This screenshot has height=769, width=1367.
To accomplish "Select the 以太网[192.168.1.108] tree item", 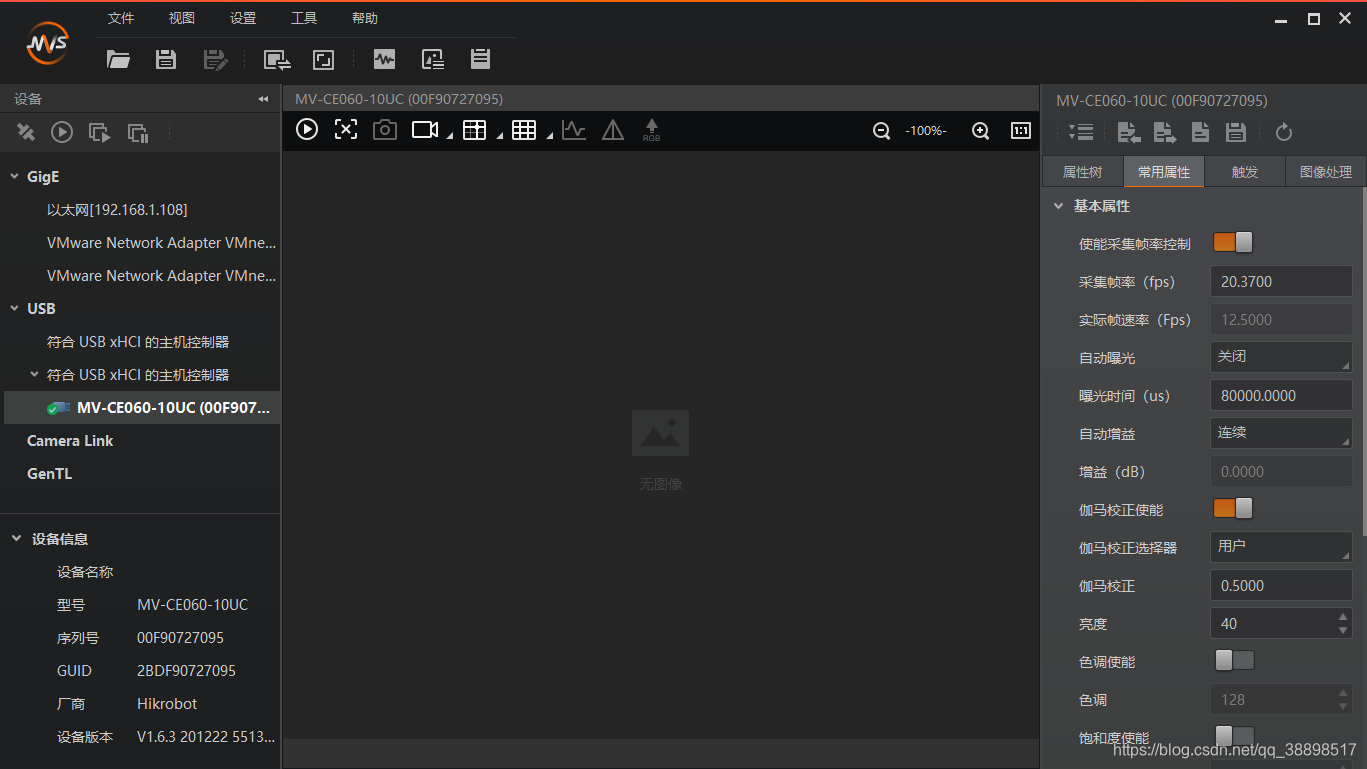I will pos(117,210).
